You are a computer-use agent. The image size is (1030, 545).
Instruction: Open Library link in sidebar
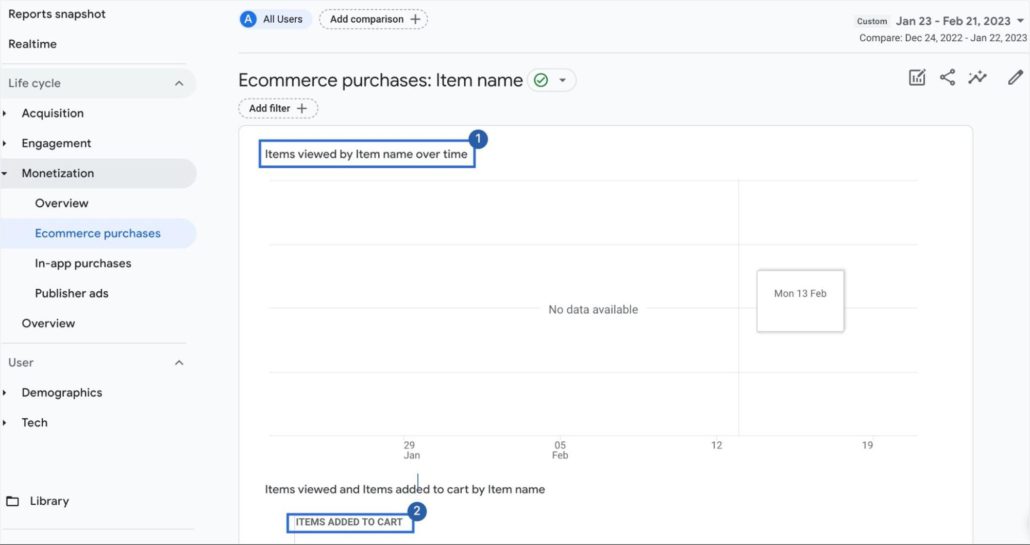point(49,501)
